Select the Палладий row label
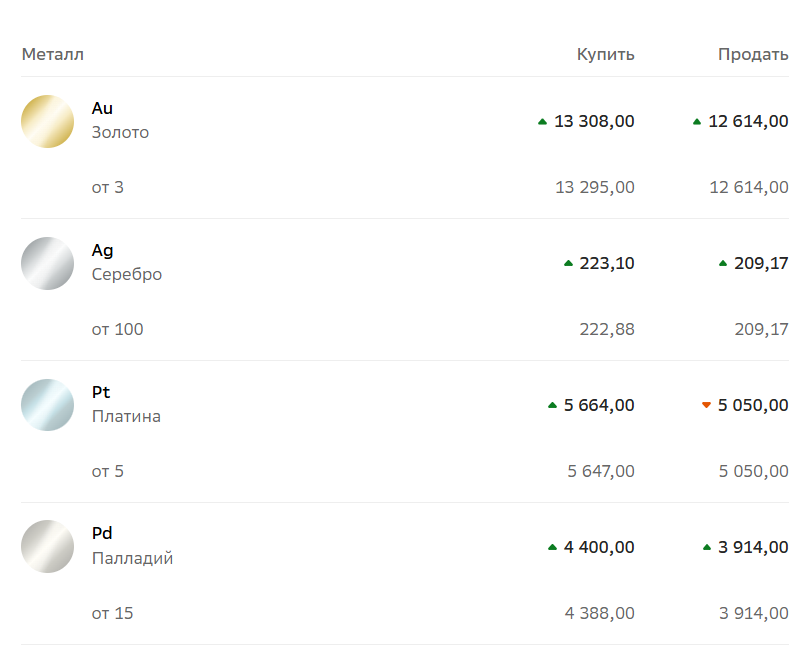 point(132,558)
